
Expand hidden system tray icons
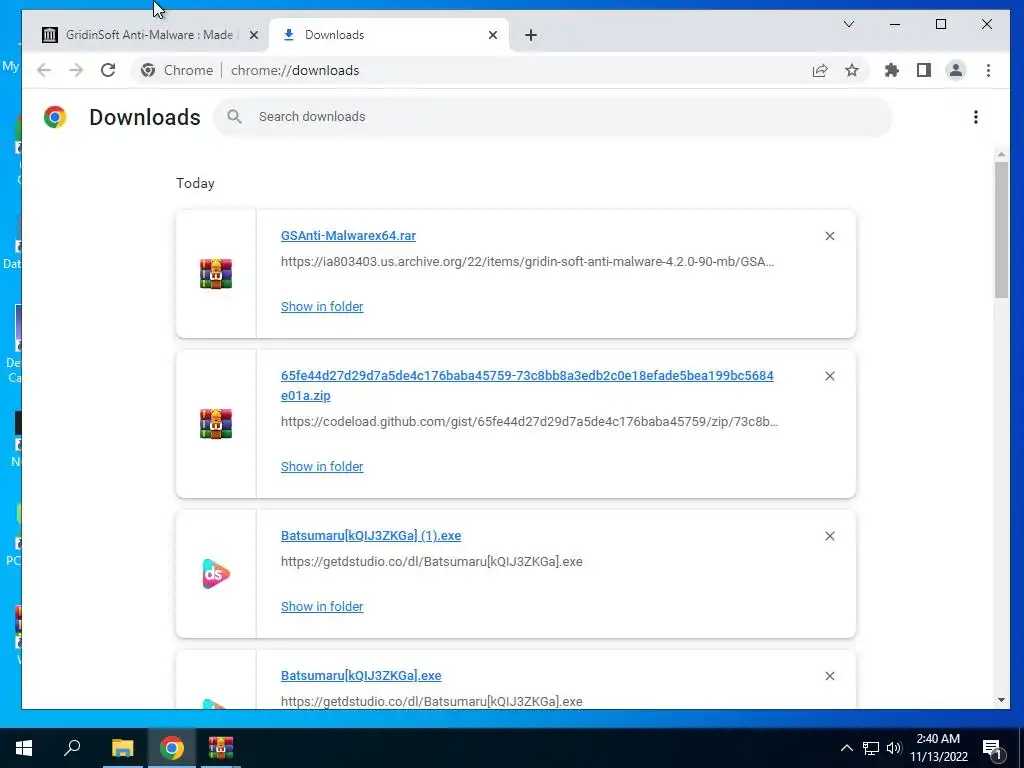(846, 748)
